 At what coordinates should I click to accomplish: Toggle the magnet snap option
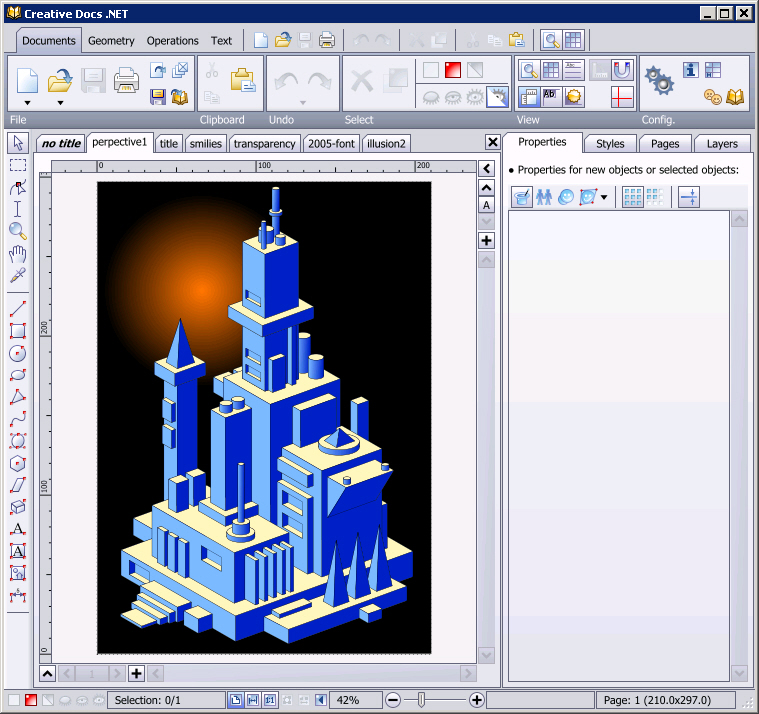pyautogui.click(x=622, y=70)
